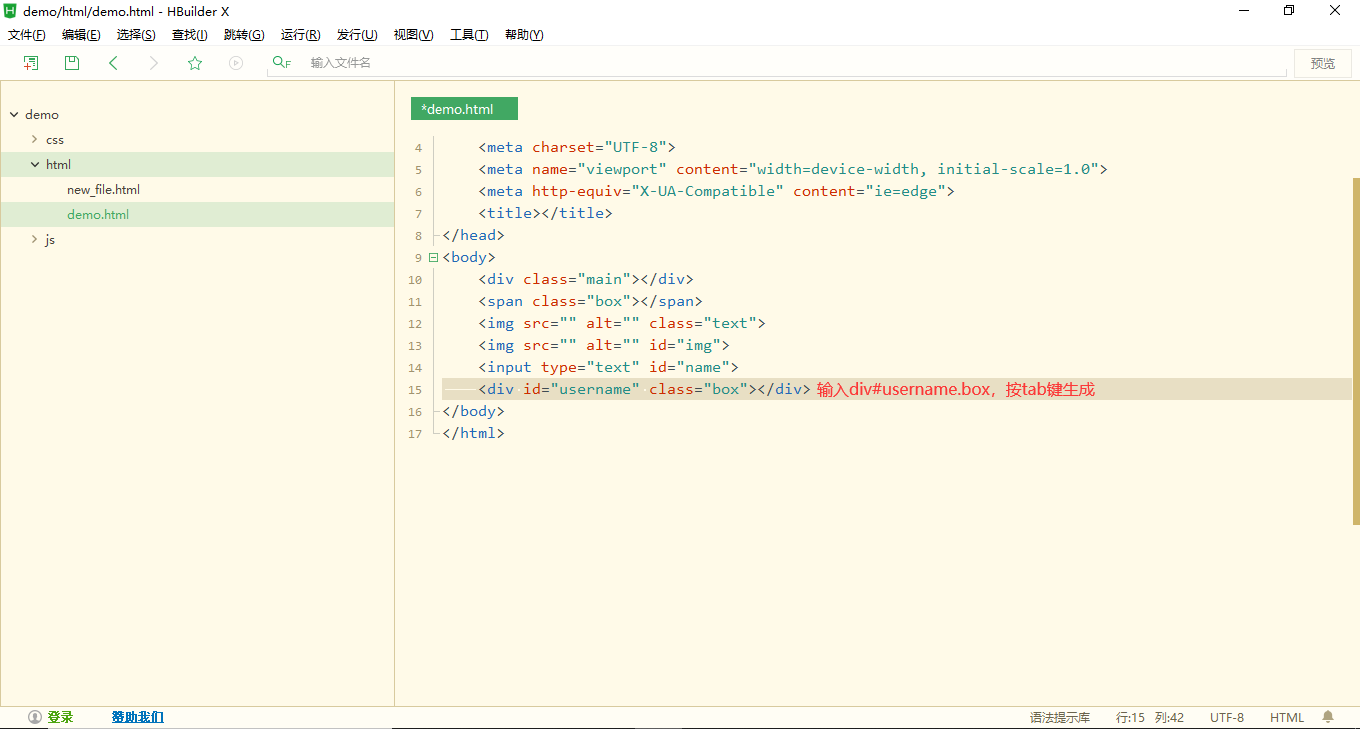Click the img class text code line

point(621,323)
